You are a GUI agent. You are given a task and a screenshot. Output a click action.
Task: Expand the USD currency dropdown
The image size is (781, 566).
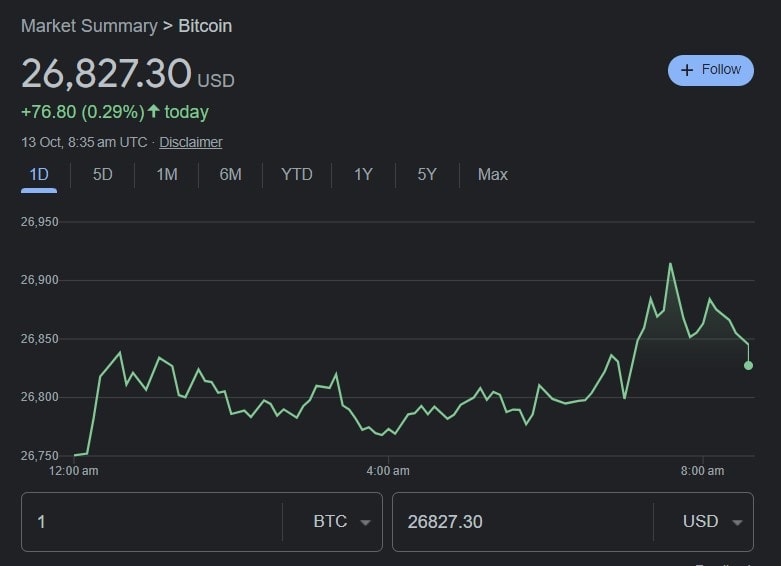point(712,522)
